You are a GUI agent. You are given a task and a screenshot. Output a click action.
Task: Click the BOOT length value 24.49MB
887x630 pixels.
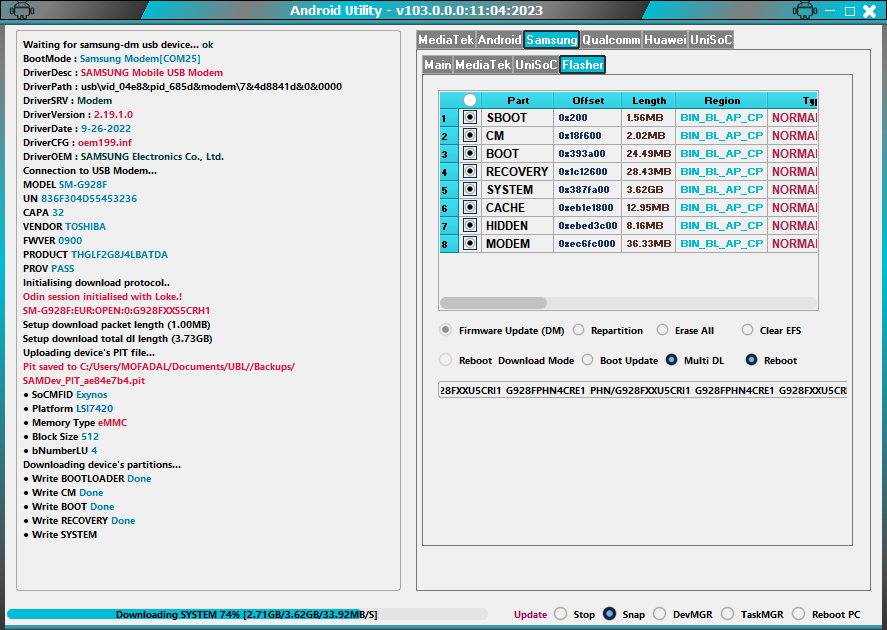[649, 153]
